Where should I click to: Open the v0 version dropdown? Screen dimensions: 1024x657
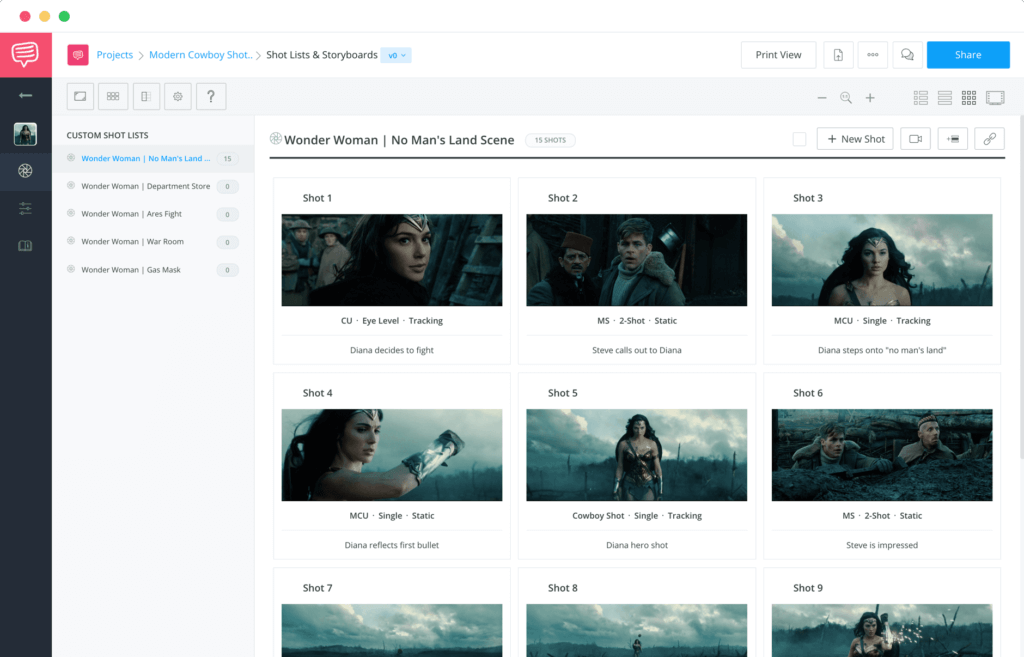click(x=396, y=55)
